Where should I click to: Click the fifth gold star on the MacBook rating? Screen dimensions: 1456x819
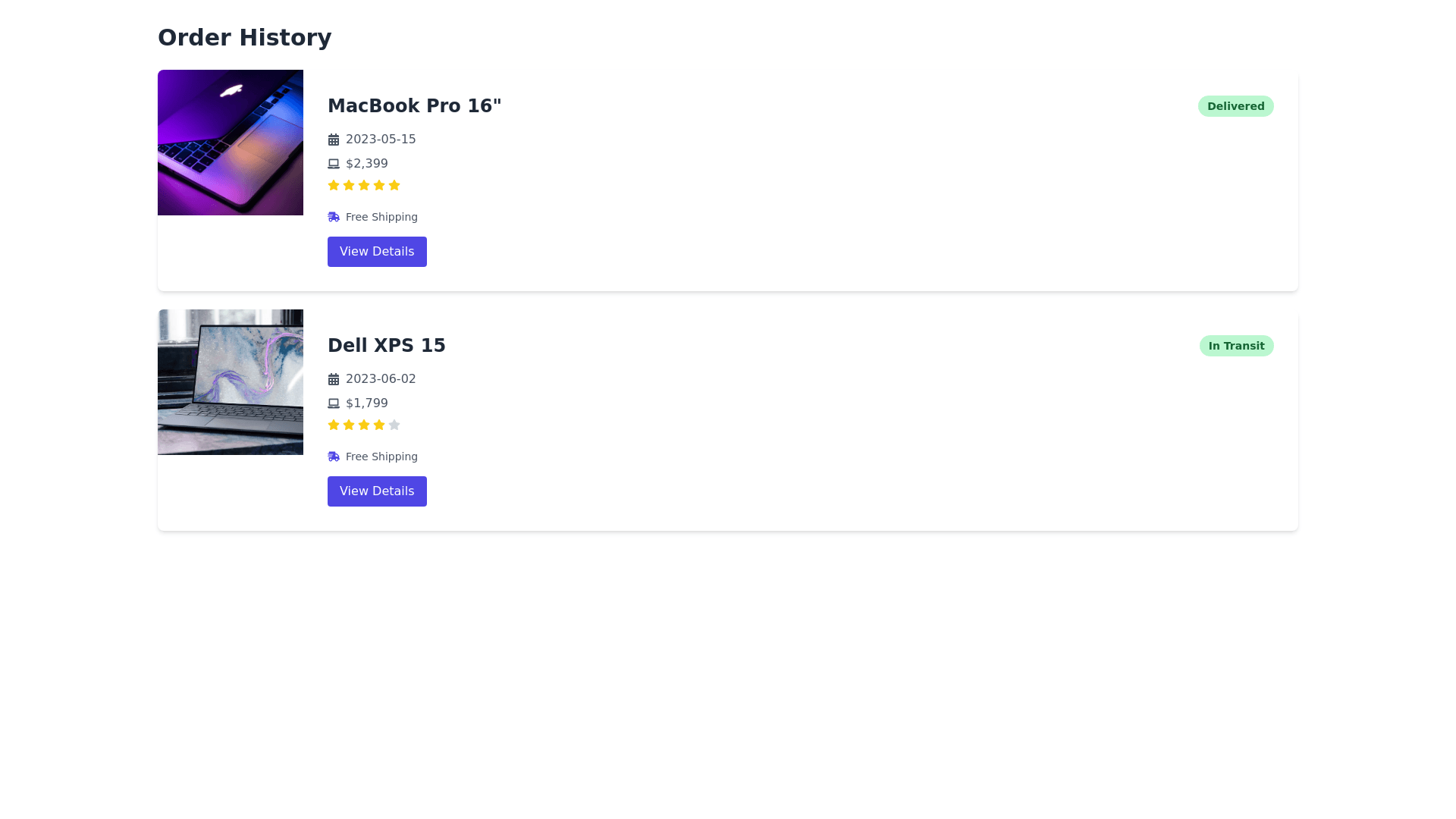394,185
